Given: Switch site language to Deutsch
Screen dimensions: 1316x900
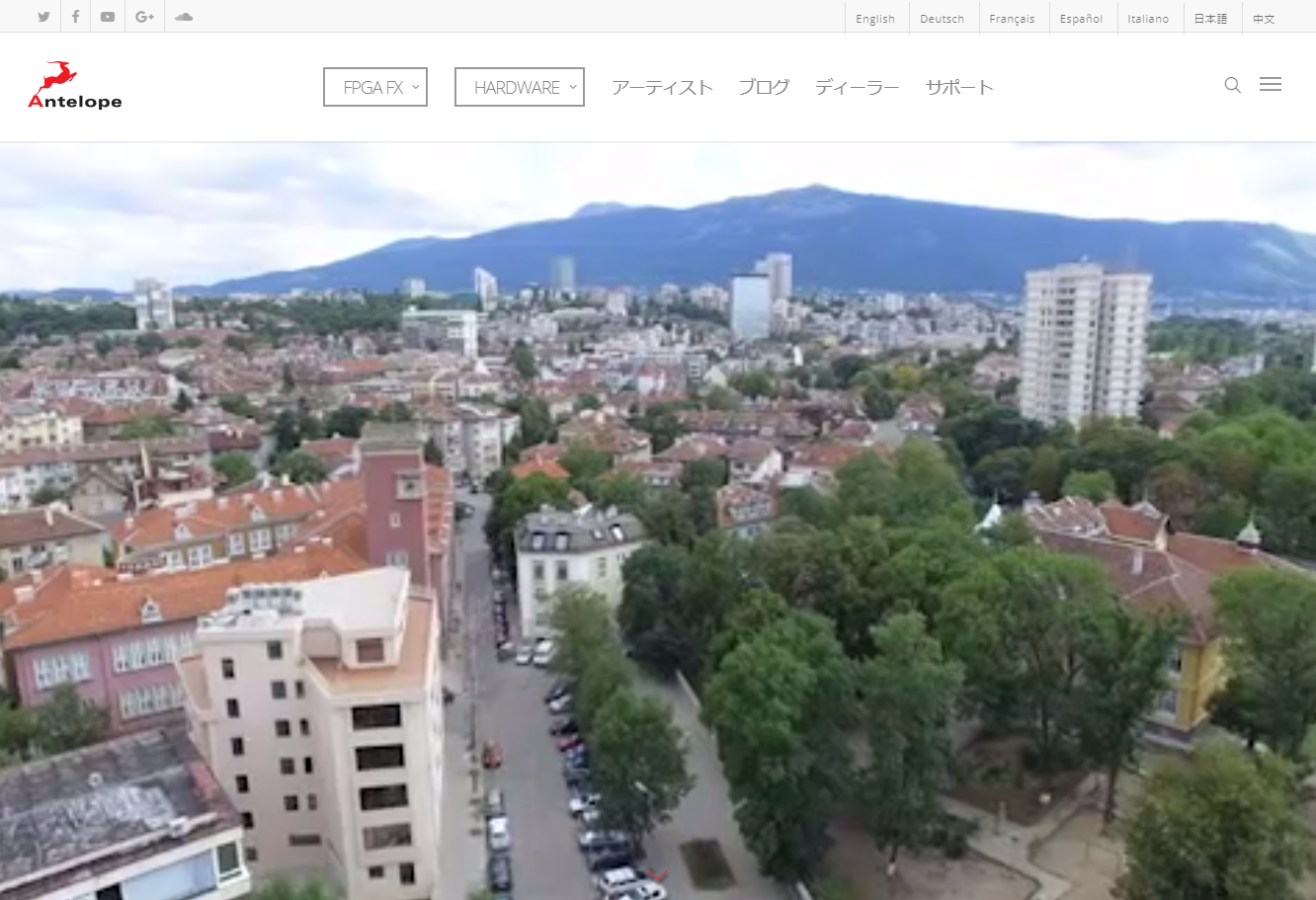Looking at the screenshot, I should point(942,19).
